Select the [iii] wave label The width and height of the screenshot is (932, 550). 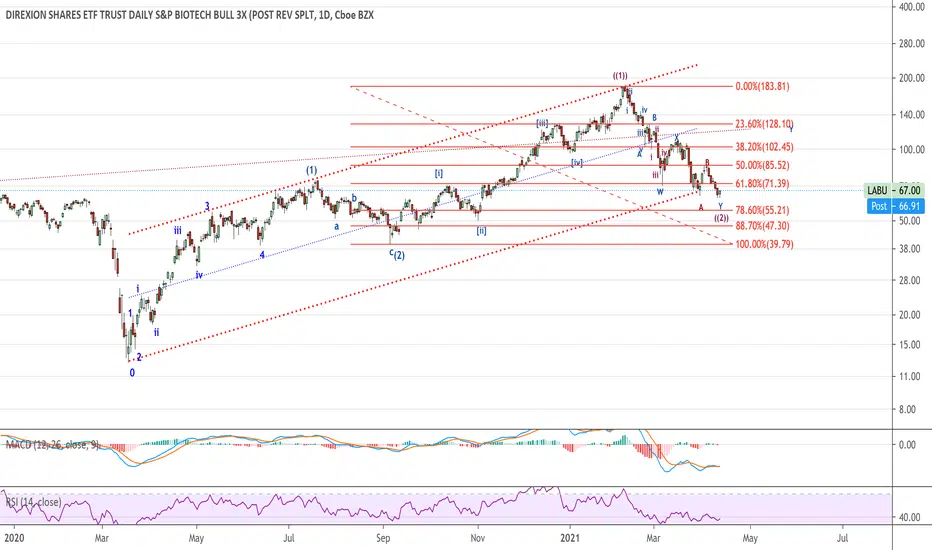tap(542, 123)
